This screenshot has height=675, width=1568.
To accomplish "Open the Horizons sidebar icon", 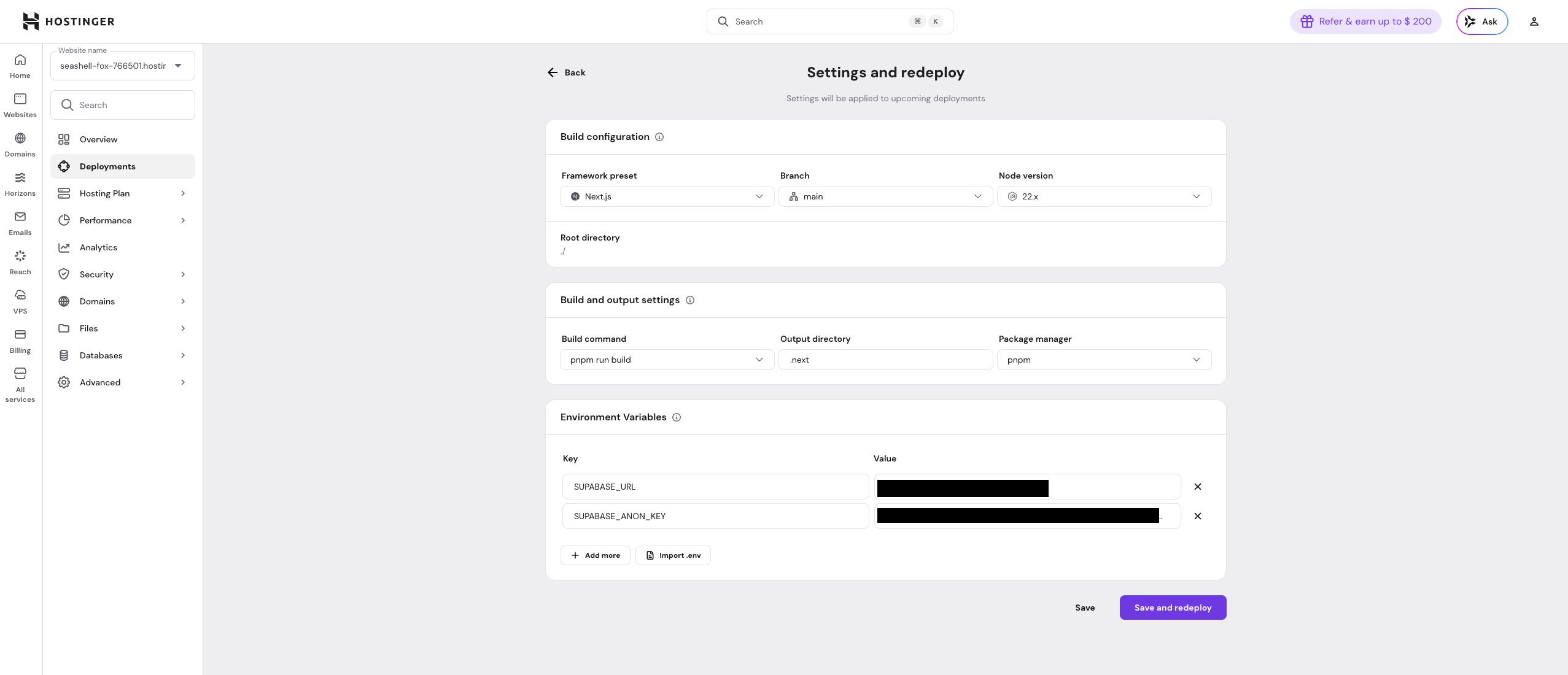I will tap(20, 183).
